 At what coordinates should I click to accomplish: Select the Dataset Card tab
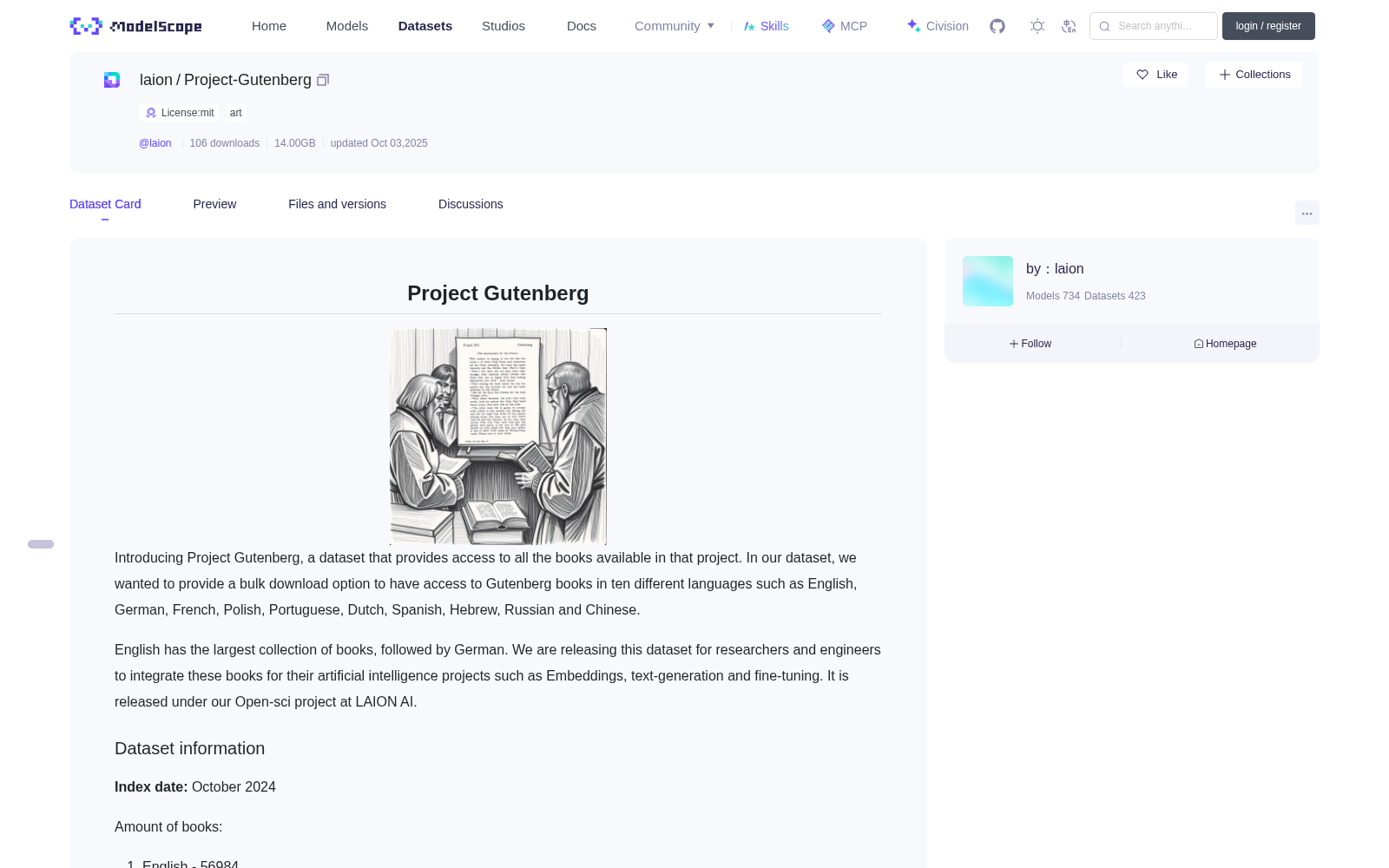(105, 204)
